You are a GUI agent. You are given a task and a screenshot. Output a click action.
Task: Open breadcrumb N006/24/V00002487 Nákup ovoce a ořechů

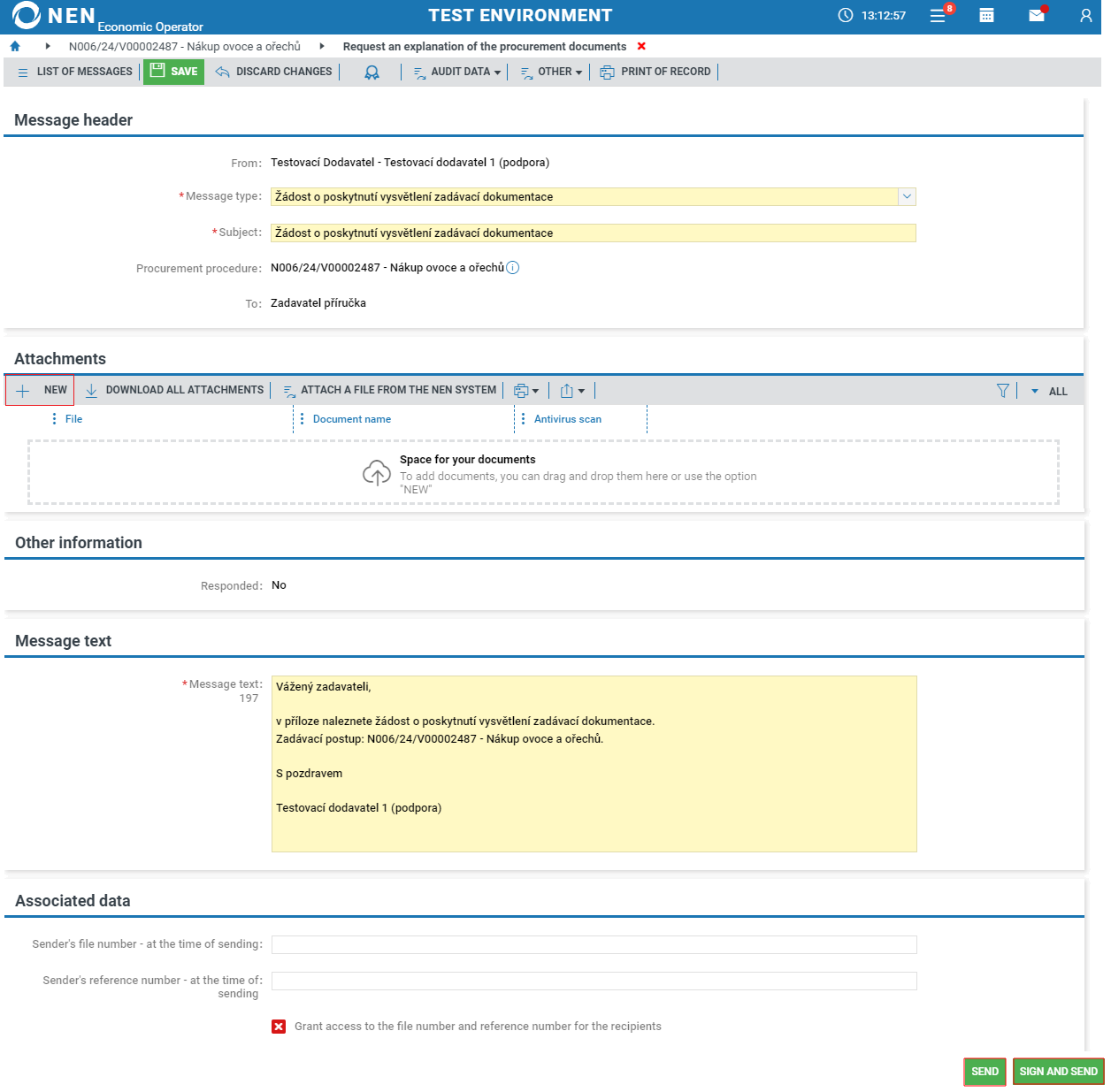tap(185, 46)
